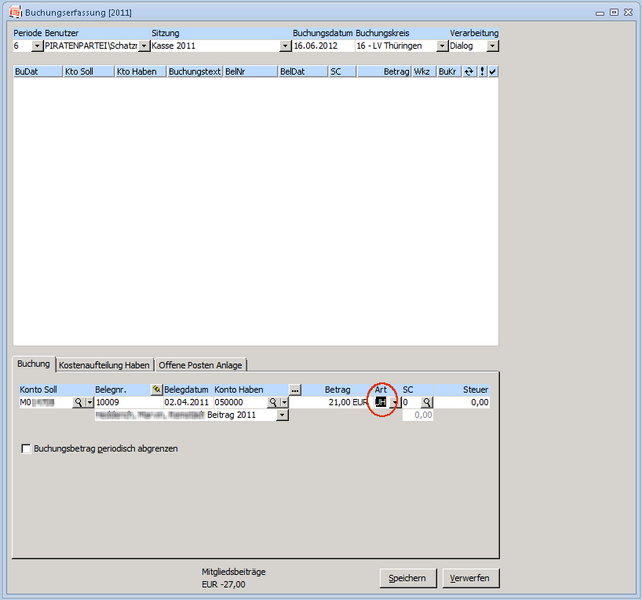Open the Offene Posten Anlage tab

[x=200, y=365]
